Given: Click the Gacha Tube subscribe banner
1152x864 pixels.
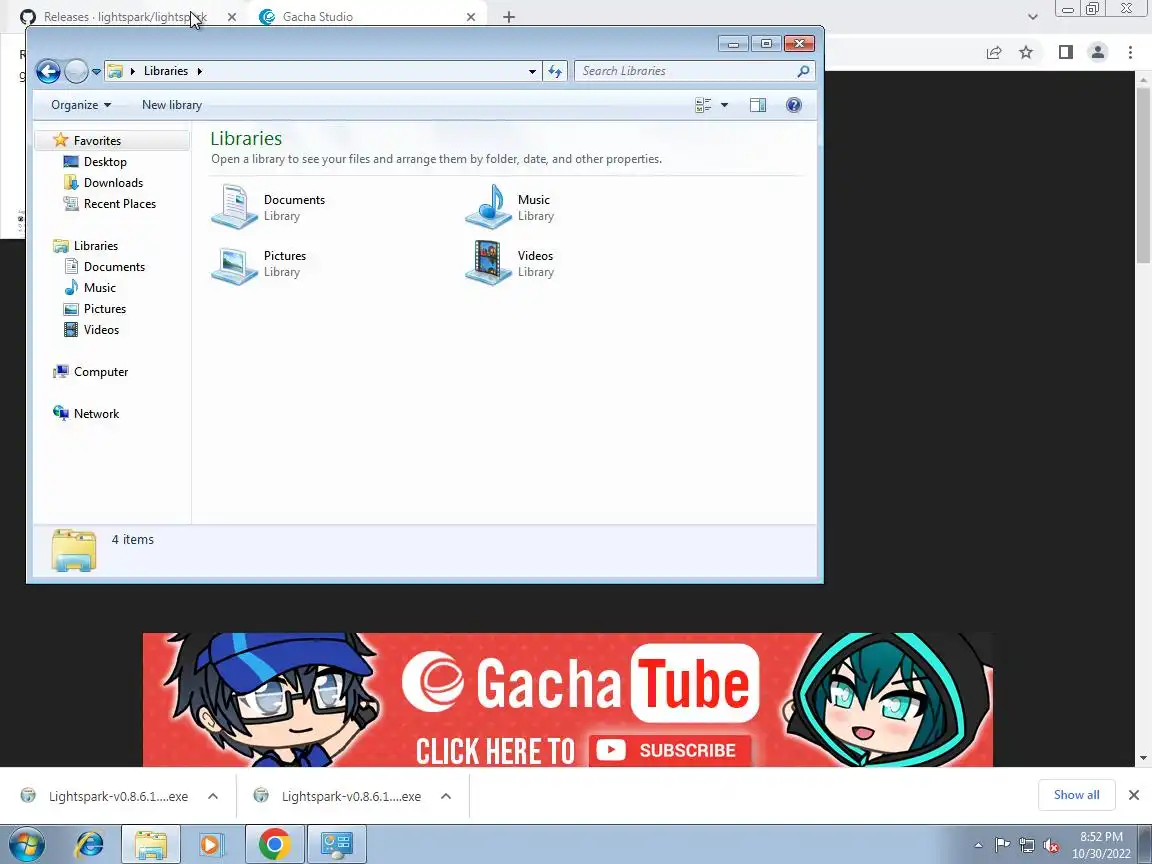Looking at the screenshot, I should (567, 699).
